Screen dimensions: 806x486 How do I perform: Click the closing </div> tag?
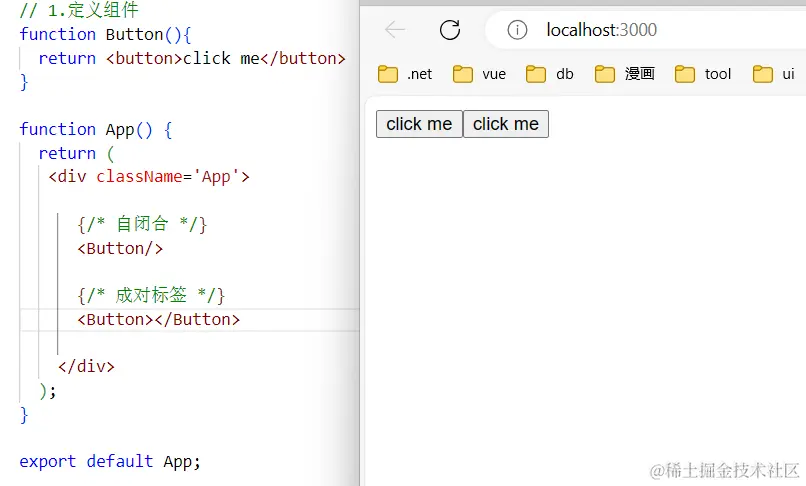[x=86, y=366]
